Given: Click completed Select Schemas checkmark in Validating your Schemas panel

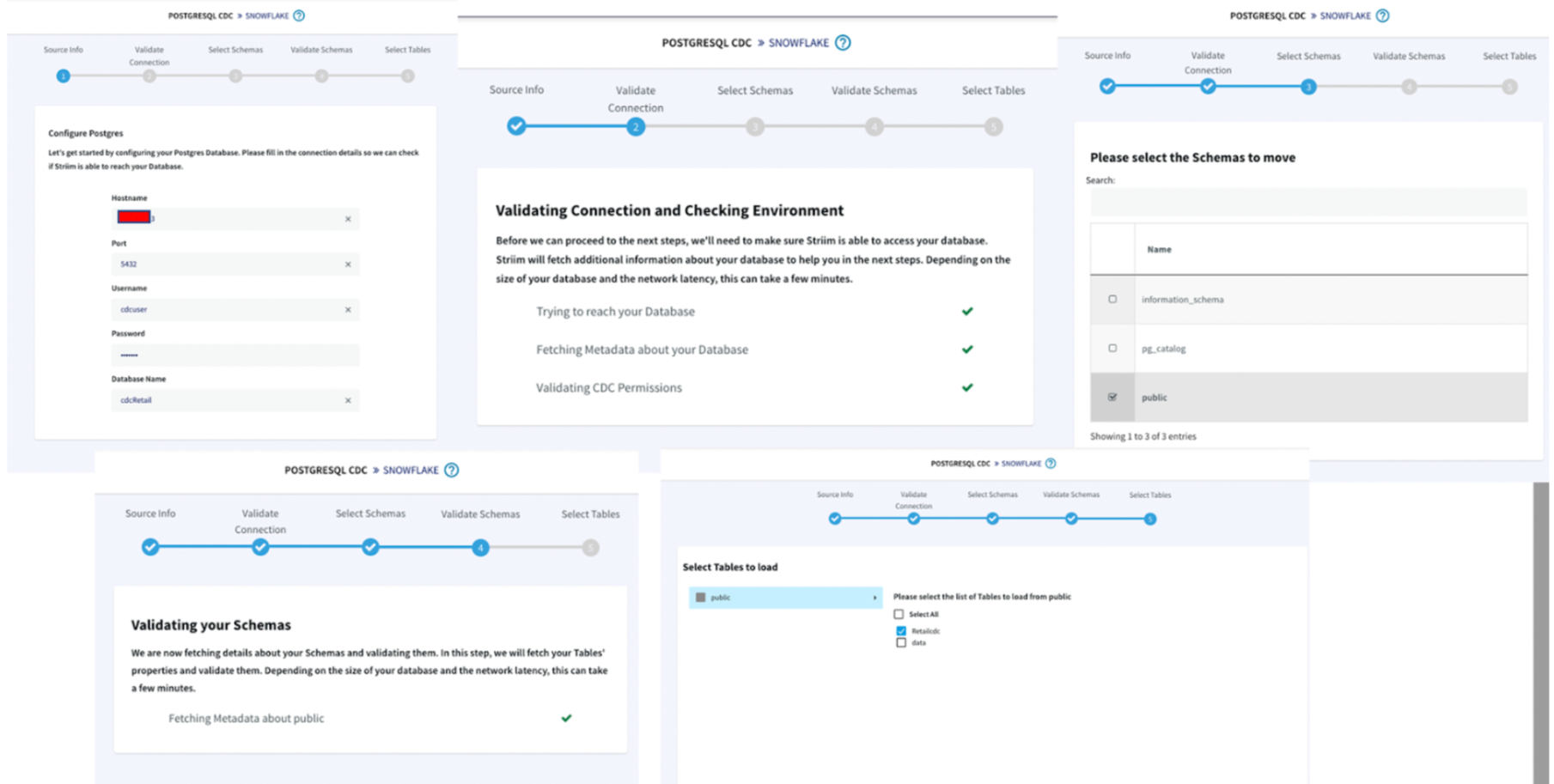Looking at the screenshot, I should point(370,547).
